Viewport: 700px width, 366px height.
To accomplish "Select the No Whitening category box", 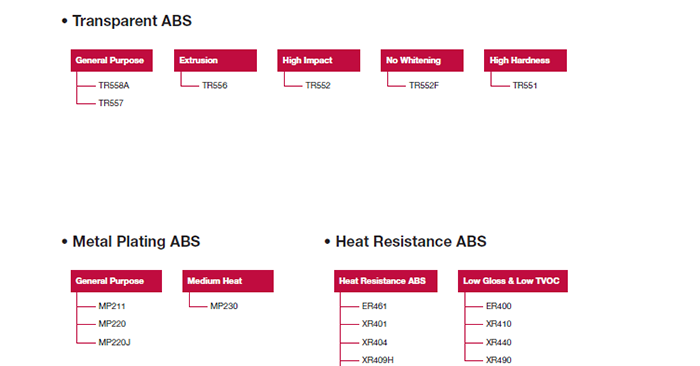I will [x=422, y=60].
